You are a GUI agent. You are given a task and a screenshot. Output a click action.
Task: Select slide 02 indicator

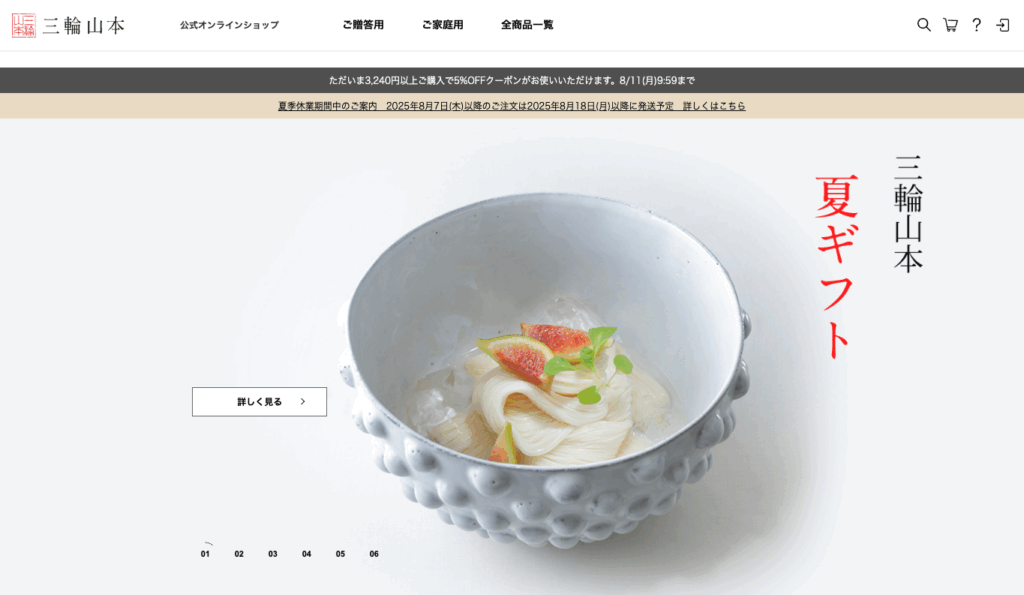pyautogui.click(x=239, y=553)
